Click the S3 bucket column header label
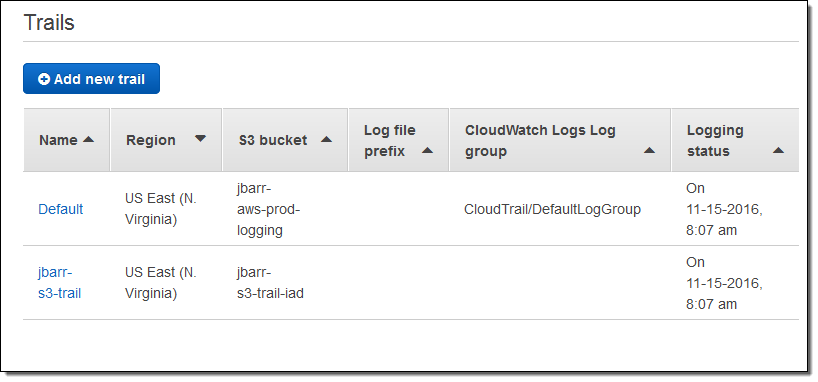 273,140
